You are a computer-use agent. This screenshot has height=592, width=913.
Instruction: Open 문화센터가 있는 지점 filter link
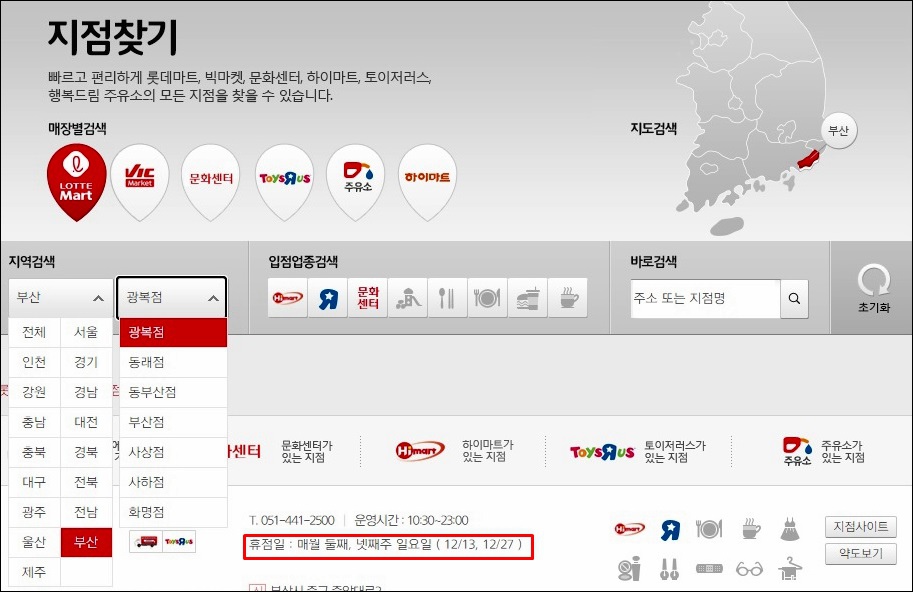coord(307,452)
